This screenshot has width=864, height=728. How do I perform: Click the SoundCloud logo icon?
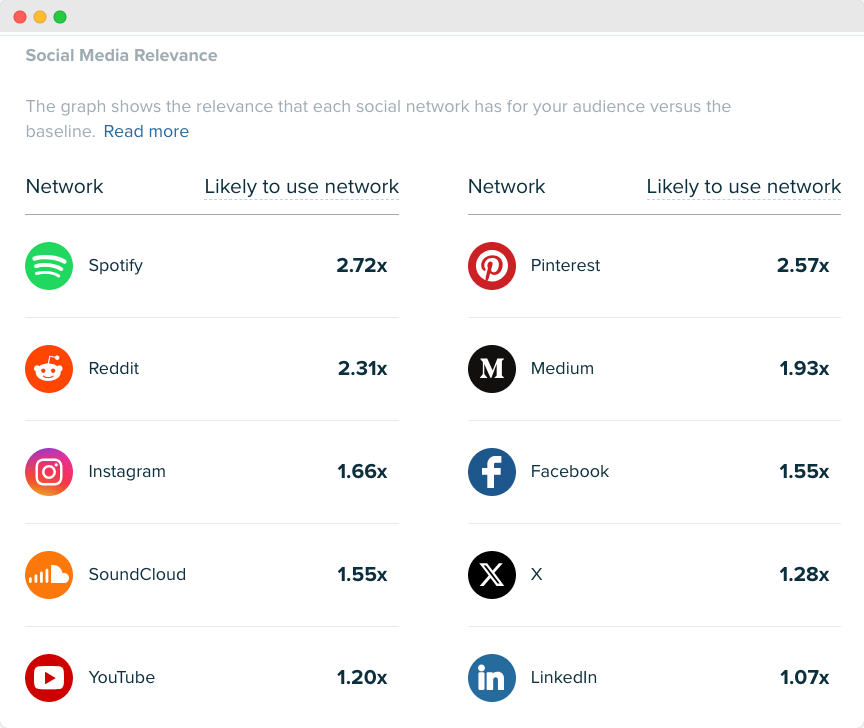point(49,575)
